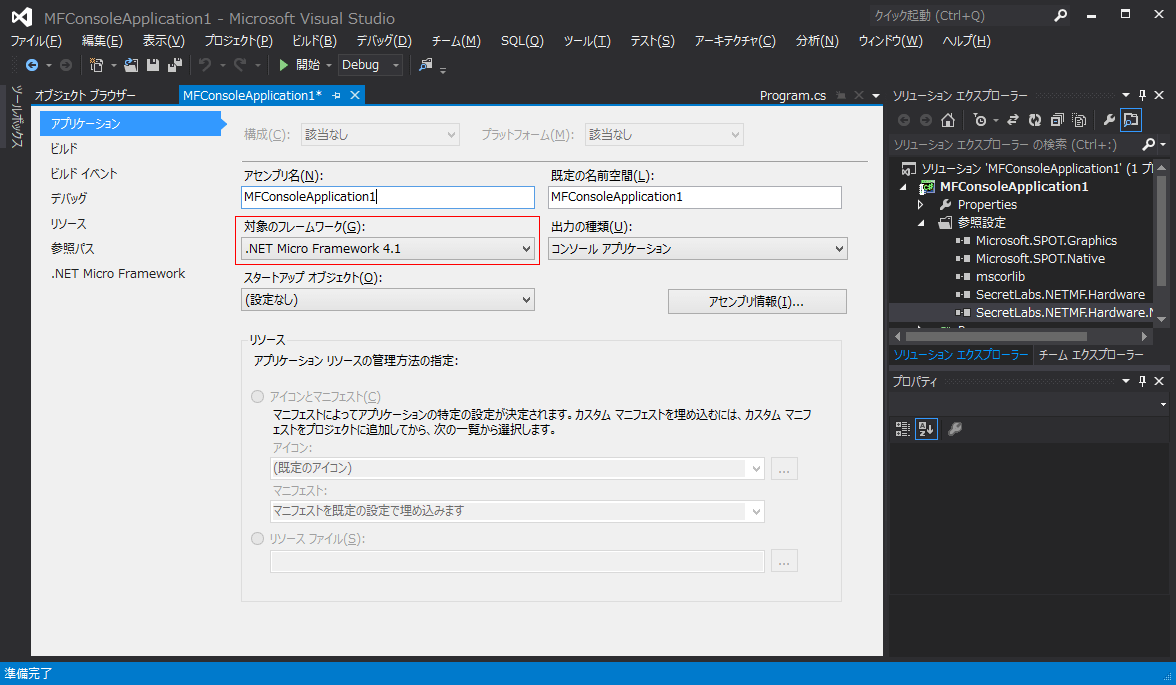The height and width of the screenshot is (685, 1176).
Task: Select the アイコンとマニフェスト radio button
Action: pyautogui.click(x=258, y=396)
